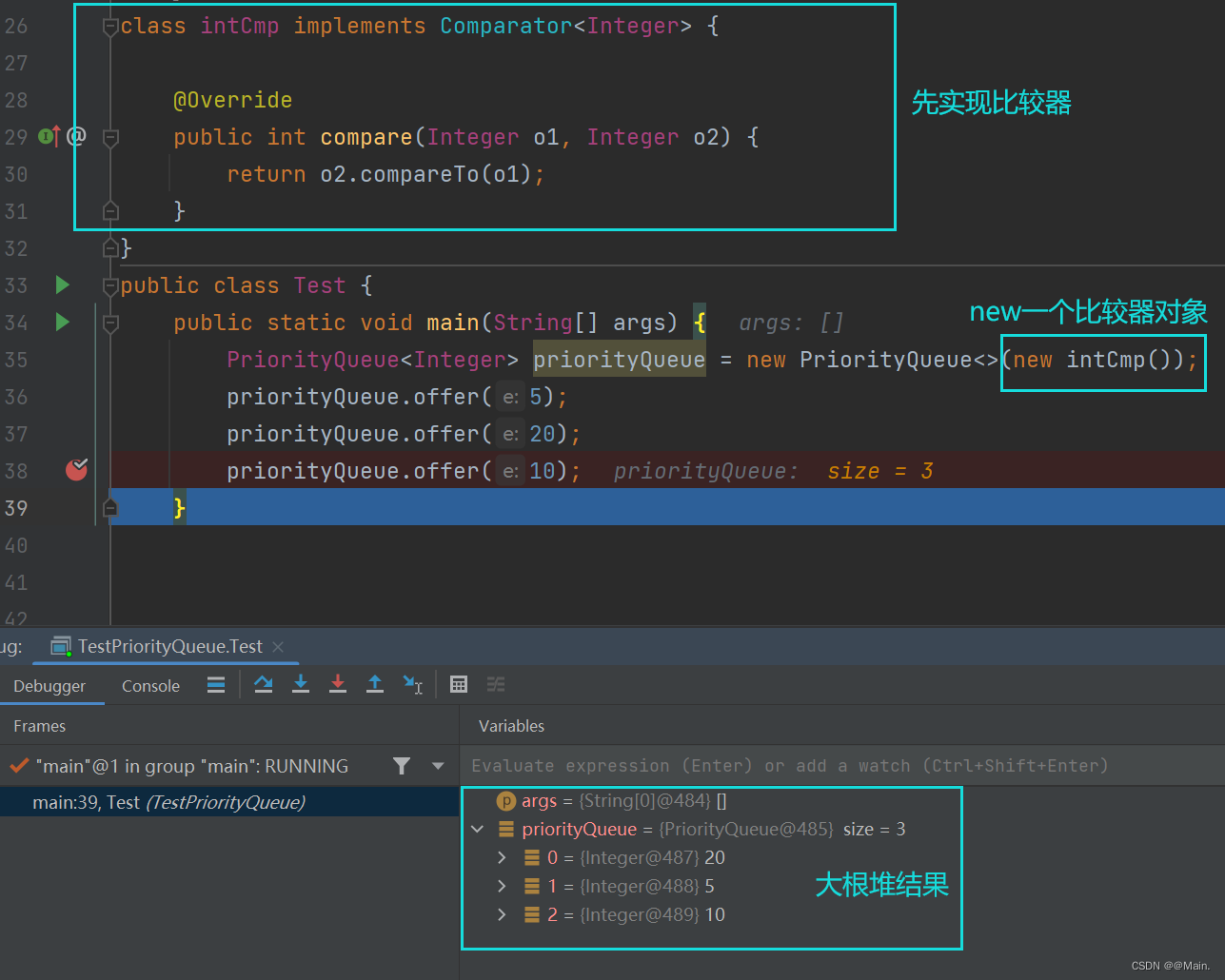1225x980 pixels.
Task: Expand element 1 with Integer 5
Action: 503,887
